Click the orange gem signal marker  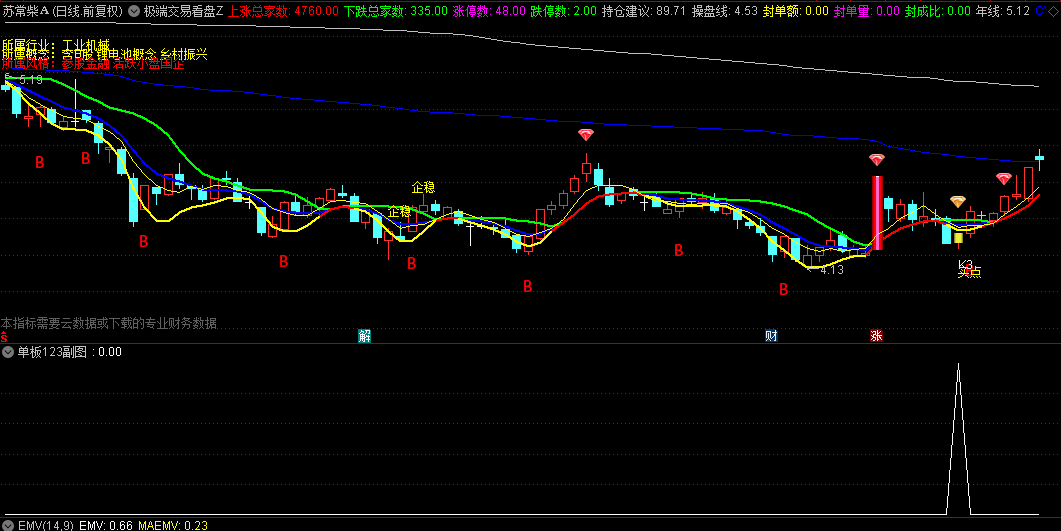tap(957, 202)
